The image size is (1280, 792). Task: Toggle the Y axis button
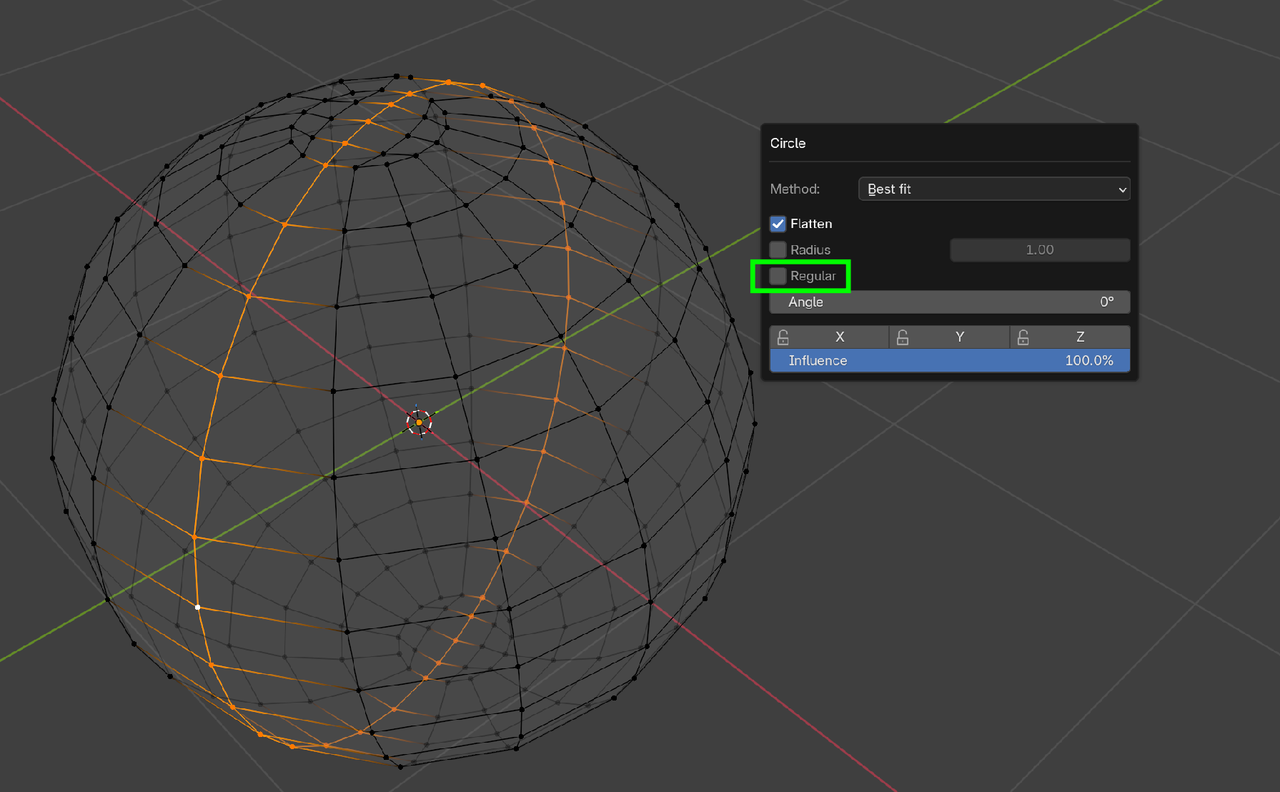click(958, 337)
